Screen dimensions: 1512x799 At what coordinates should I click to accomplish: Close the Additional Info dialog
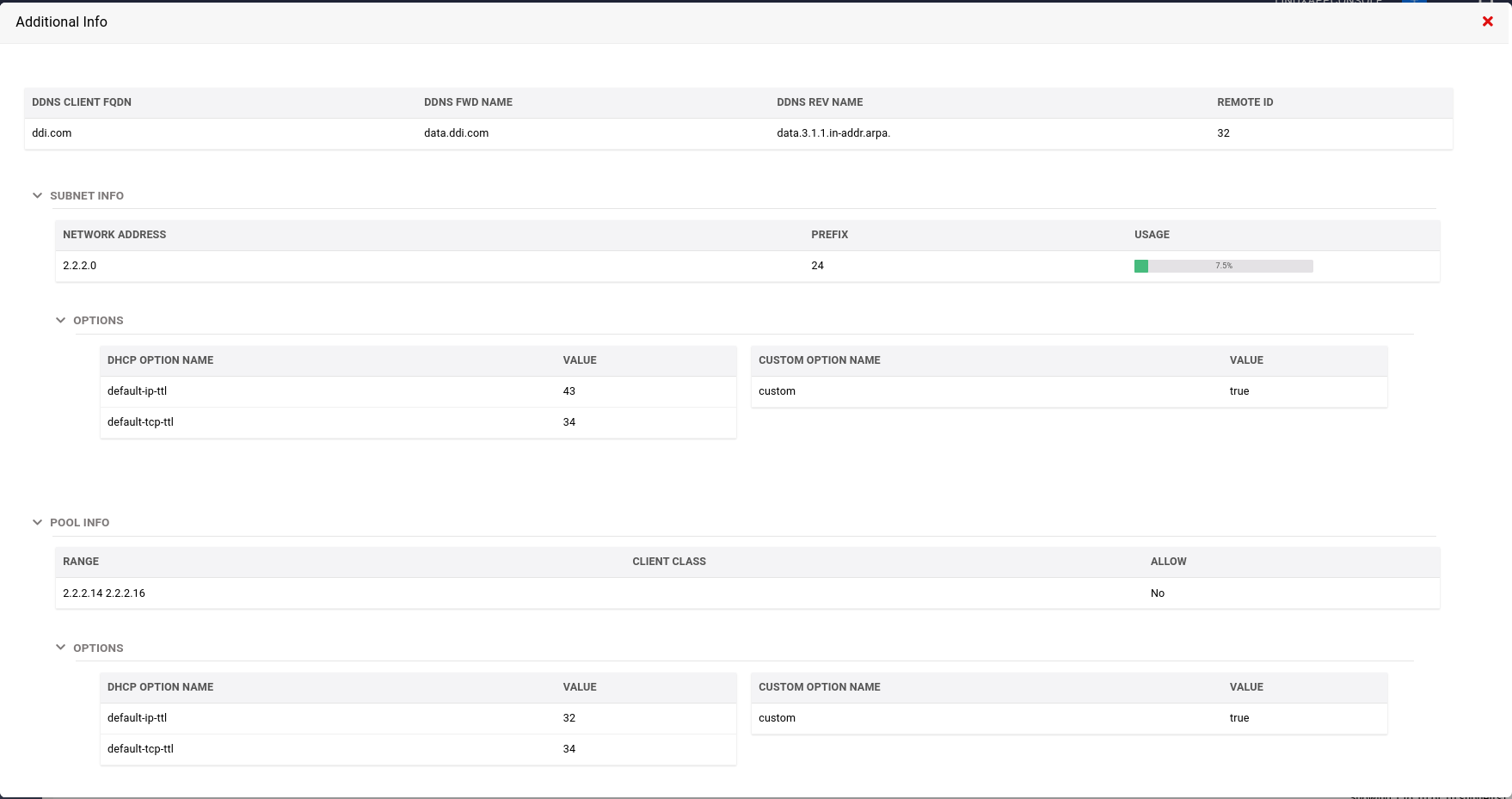1487,22
